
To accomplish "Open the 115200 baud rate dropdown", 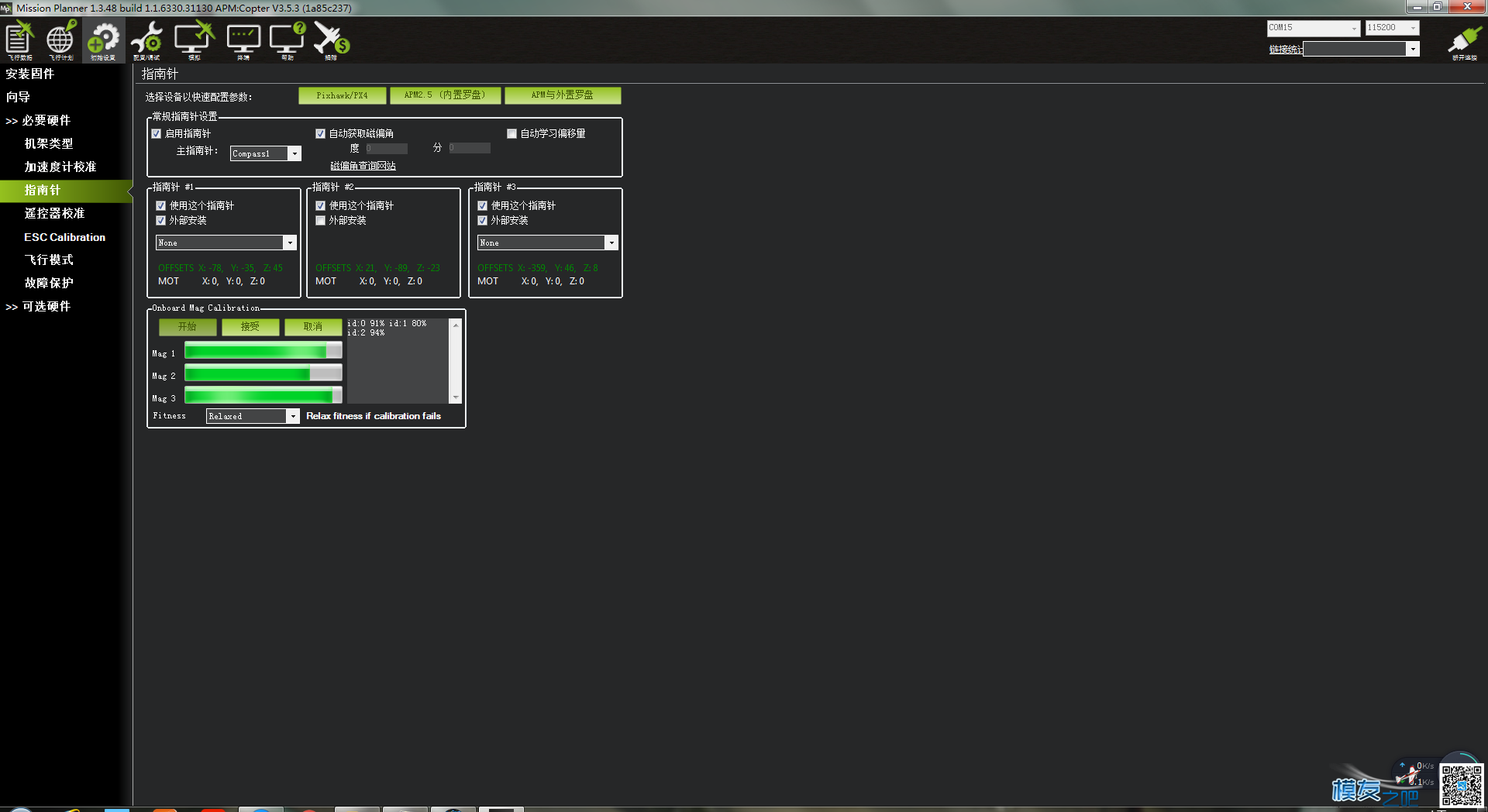I will [x=1392, y=28].
